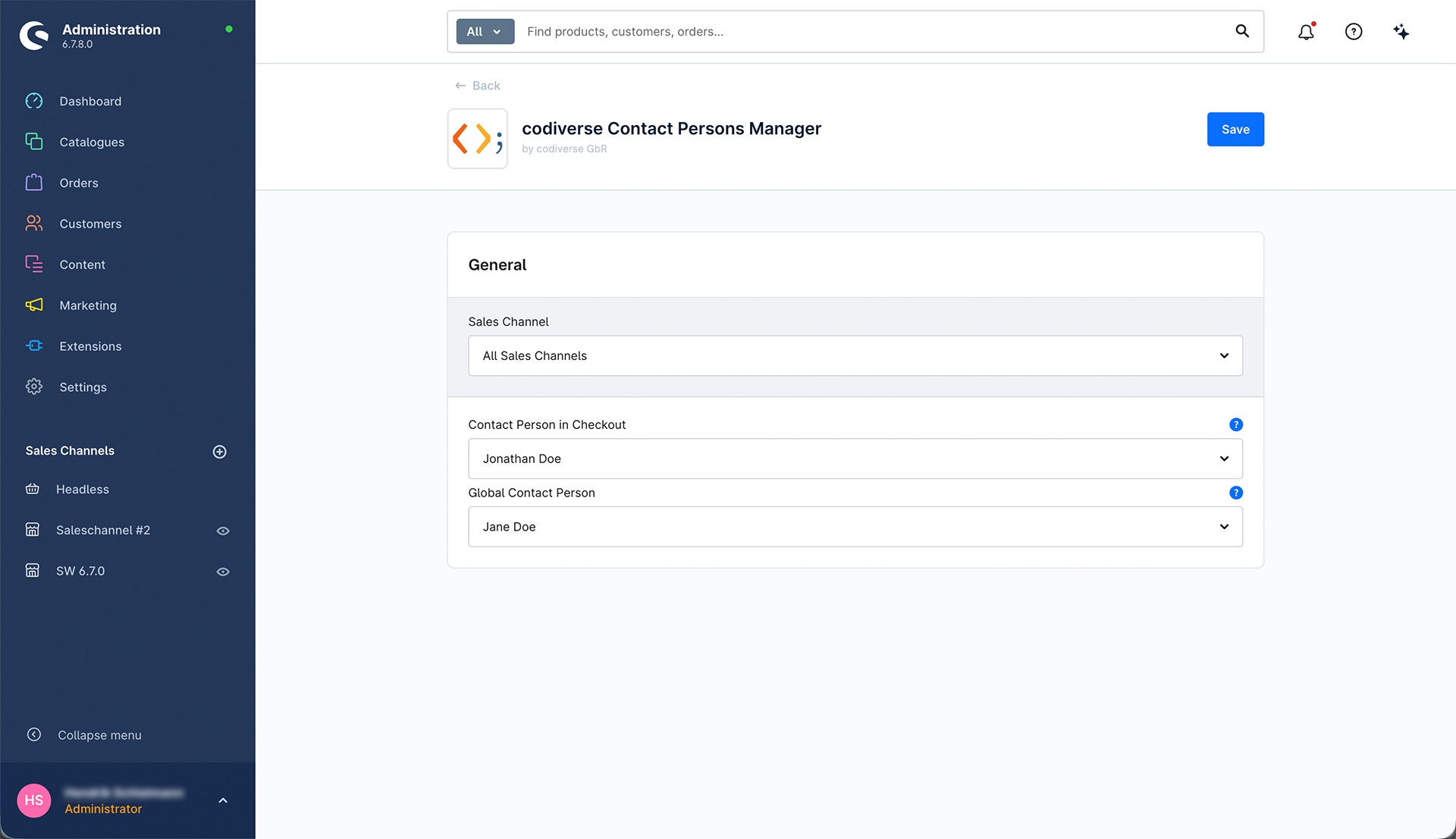This screenshot has width=1456, height=839.
Task: Show help for Global Contact Person
Action: tap(1236, 493)
